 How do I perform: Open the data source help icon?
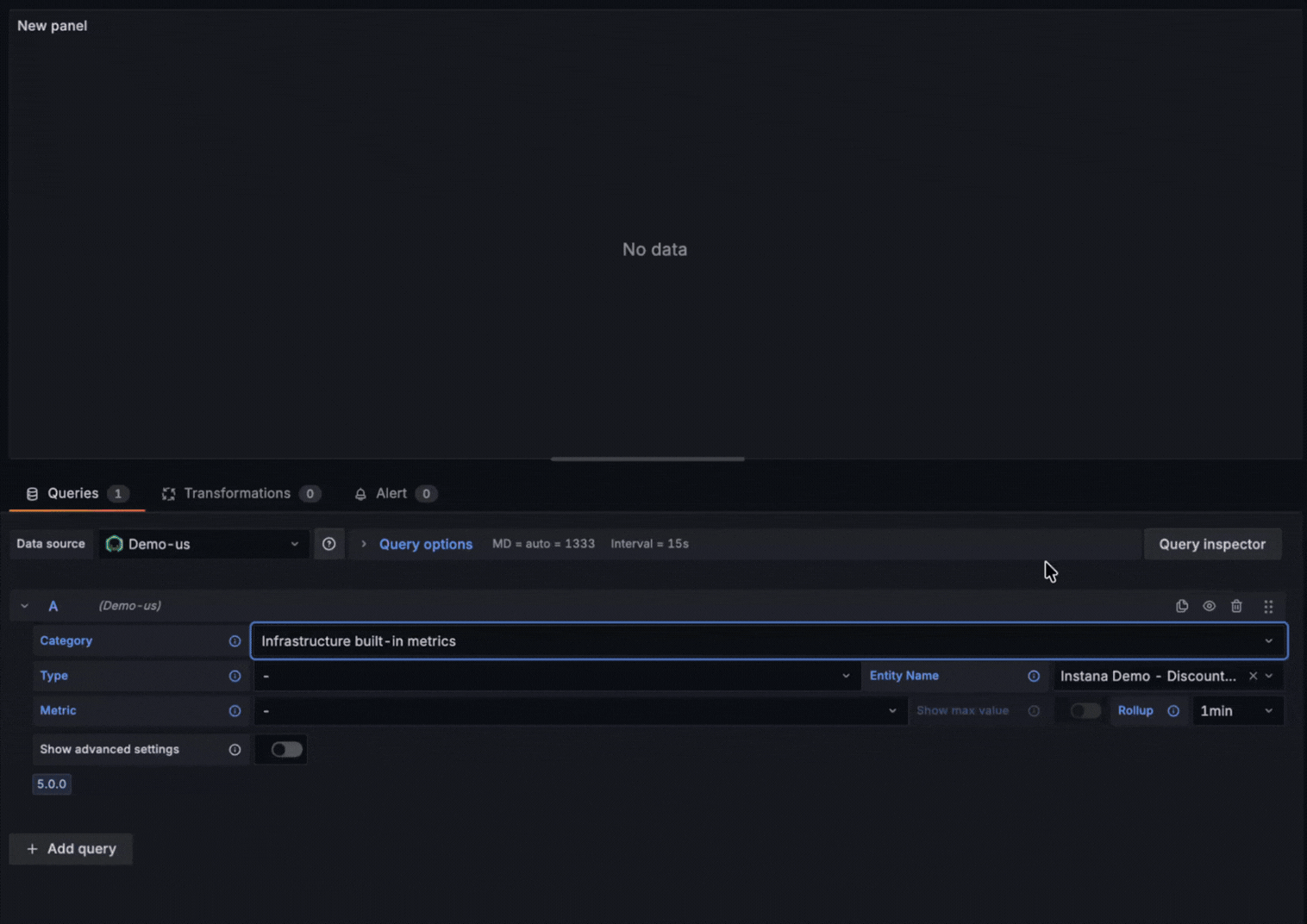click(329, 544)
